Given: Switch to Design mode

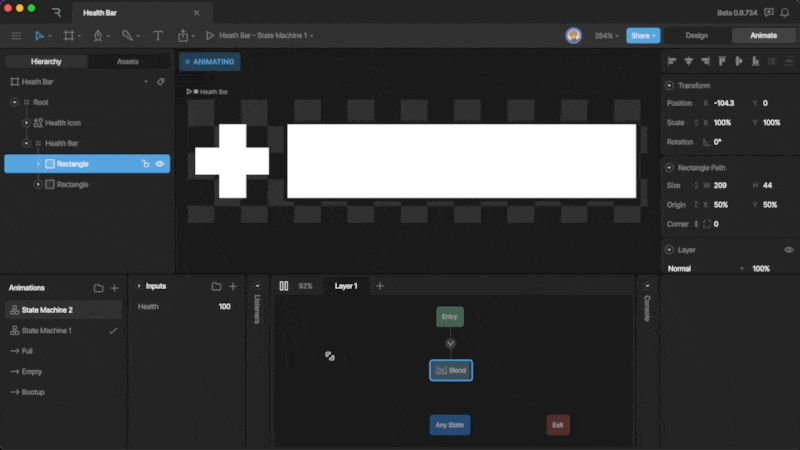Looking at the screenshot, I should click(696, 36).
